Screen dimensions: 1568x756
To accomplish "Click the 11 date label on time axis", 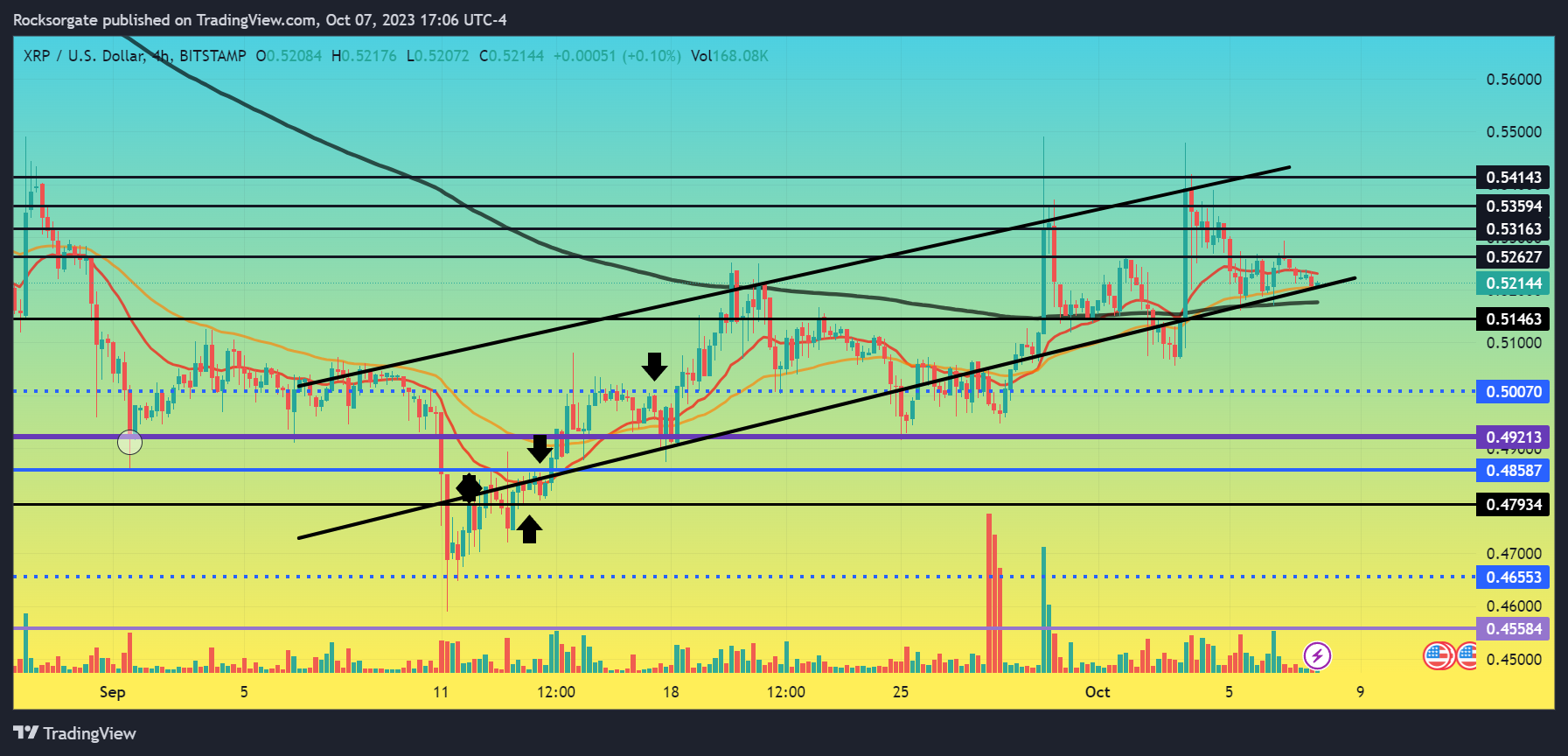I will click(x=441, y=692).
